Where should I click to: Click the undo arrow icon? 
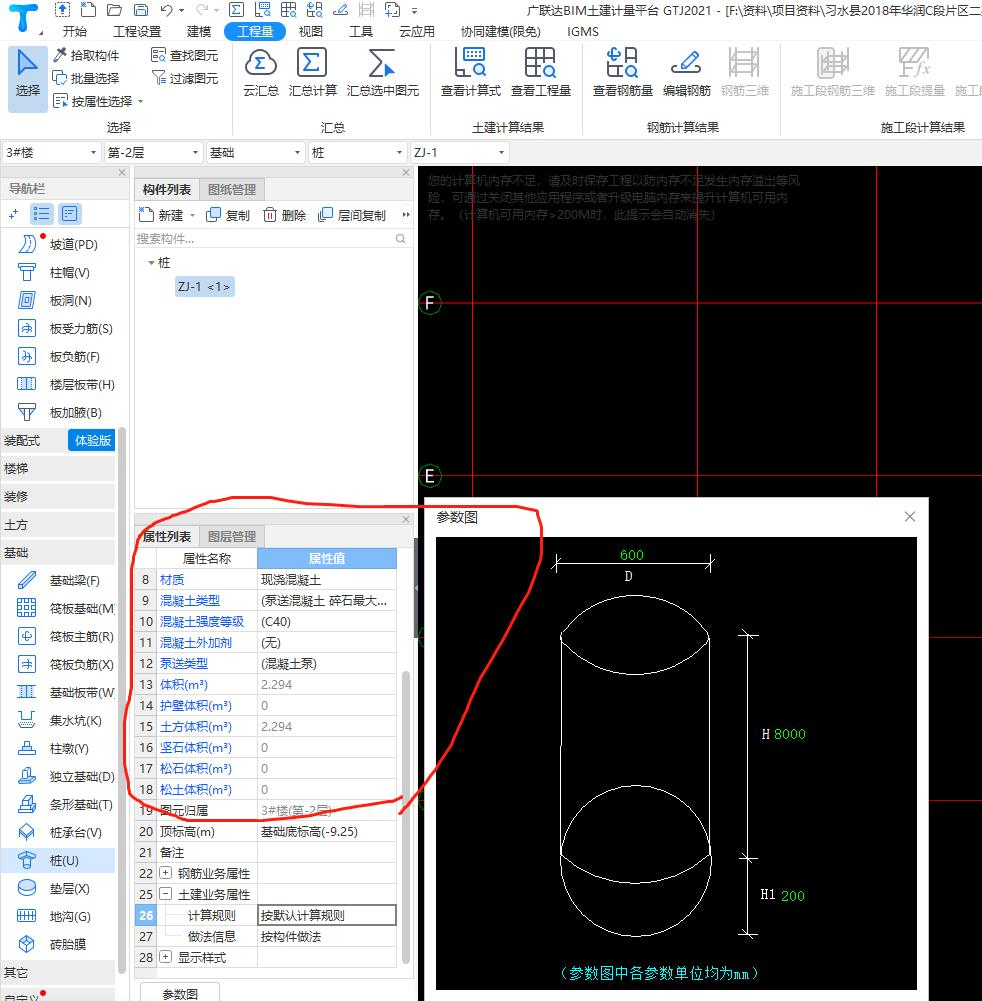coord(167,10)
